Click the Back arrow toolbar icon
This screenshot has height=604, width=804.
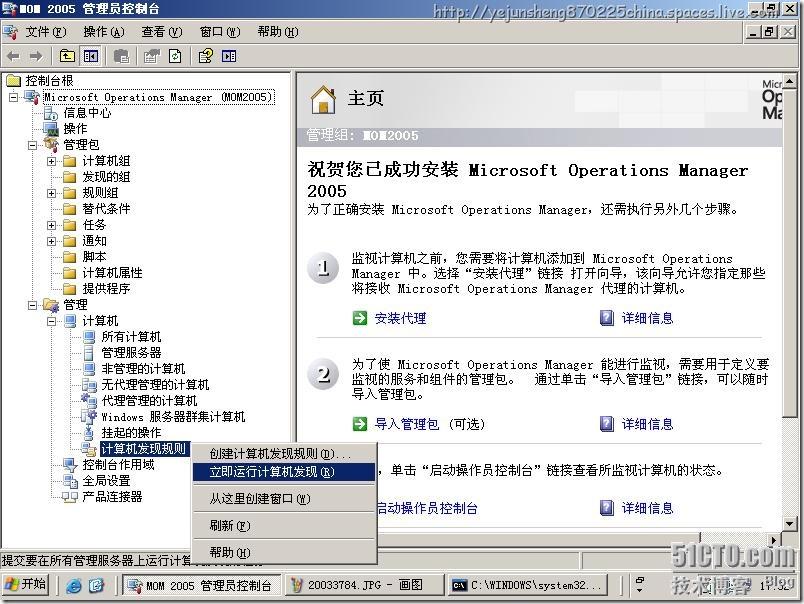coord(13,56)
